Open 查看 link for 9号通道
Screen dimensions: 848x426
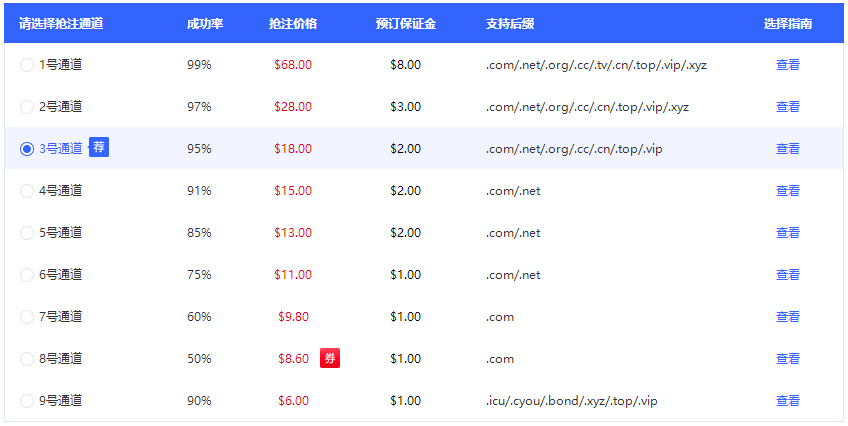tap(788, 401)
